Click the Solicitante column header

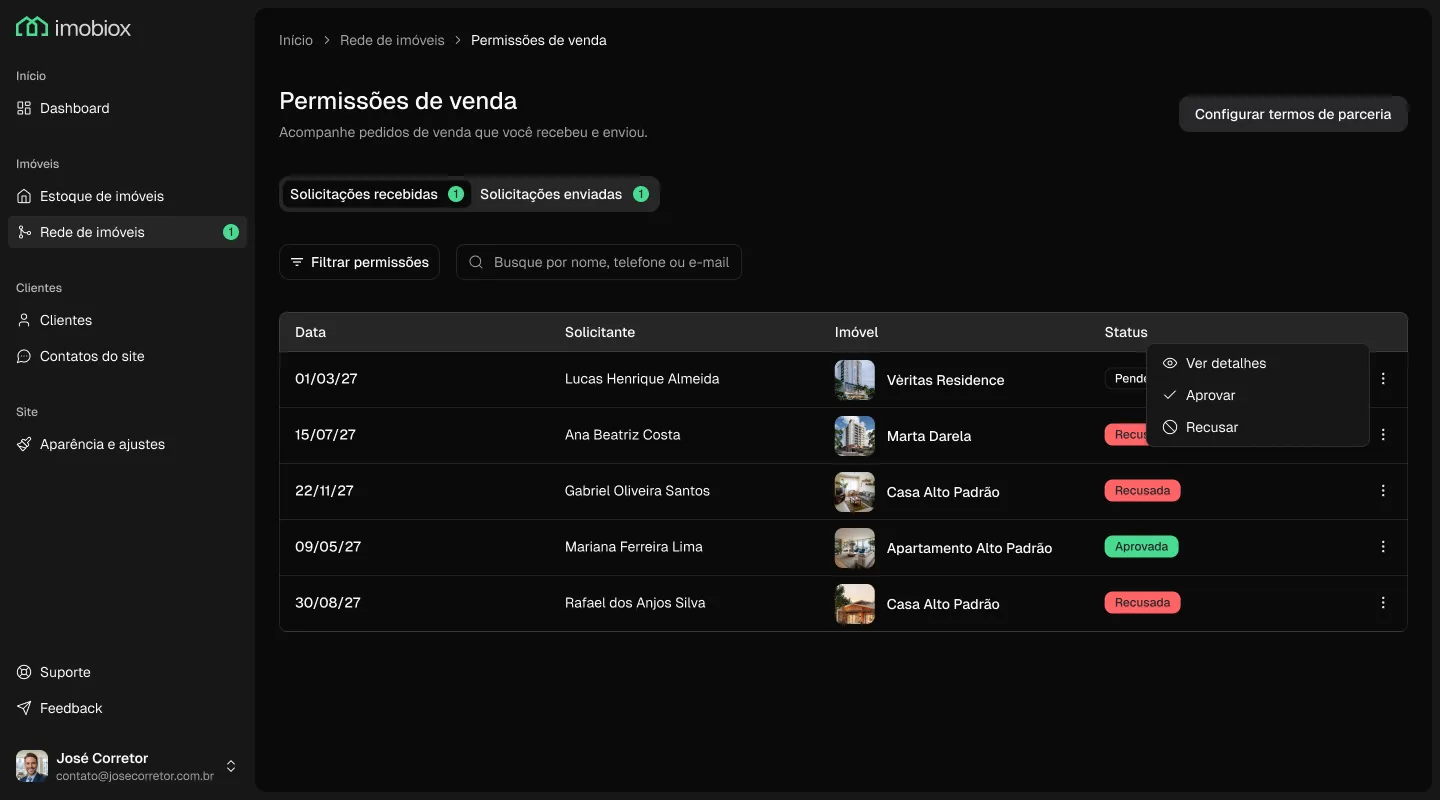point(600,332)
